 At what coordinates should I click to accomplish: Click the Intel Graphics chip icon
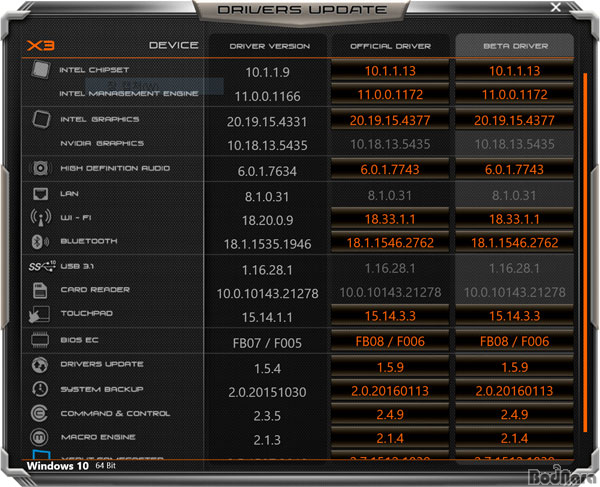(x=41, y=119)
